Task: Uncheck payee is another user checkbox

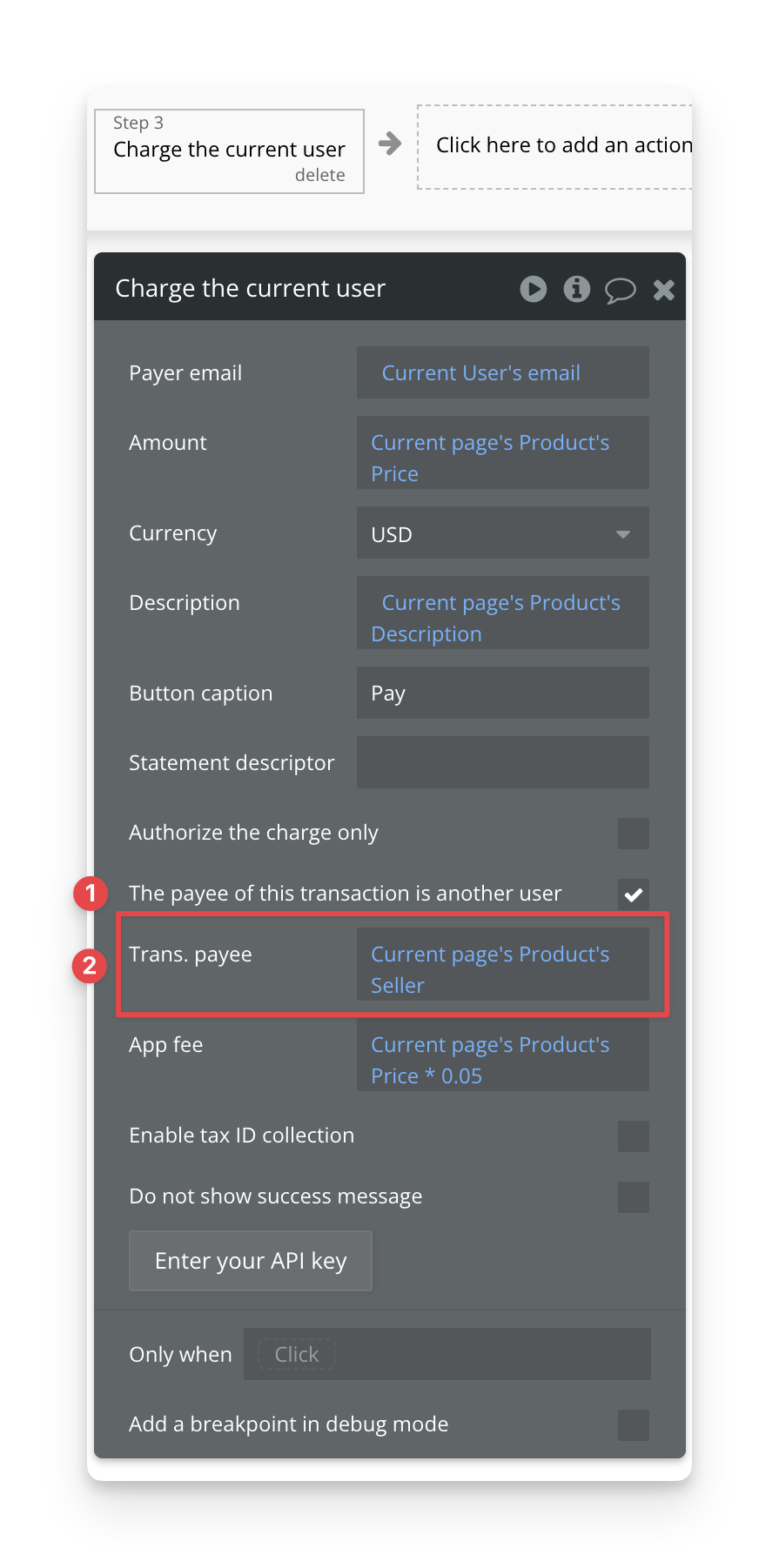Action: [634, 895]
